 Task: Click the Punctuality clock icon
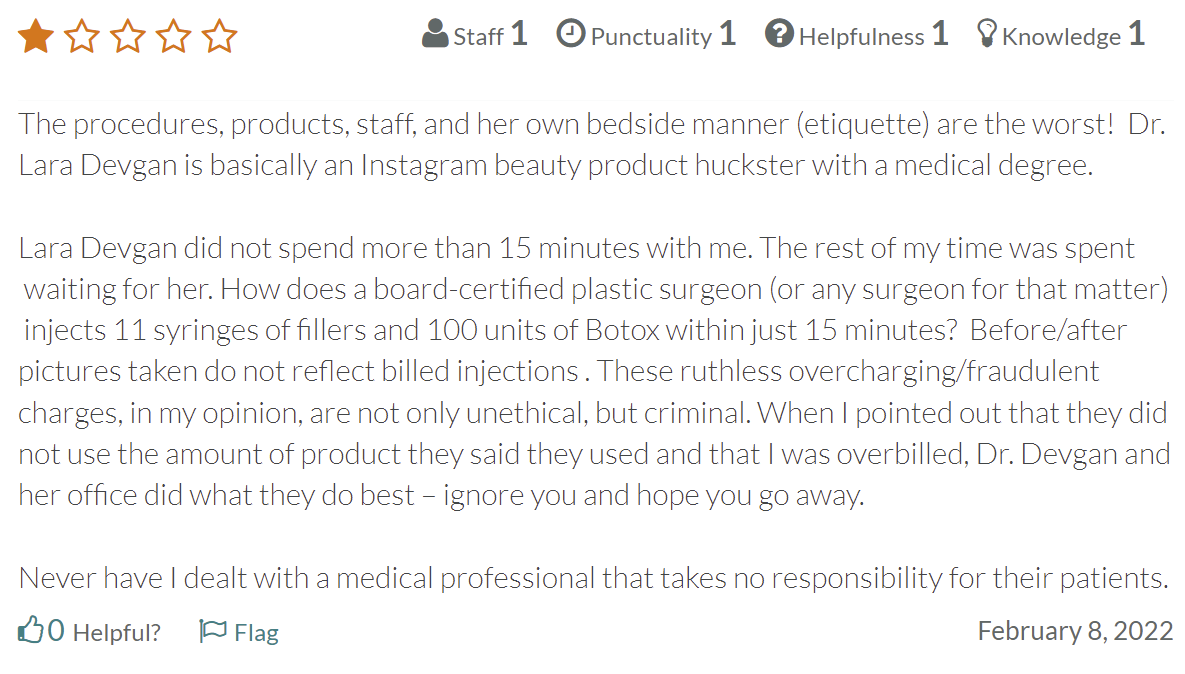pos(571,34)
